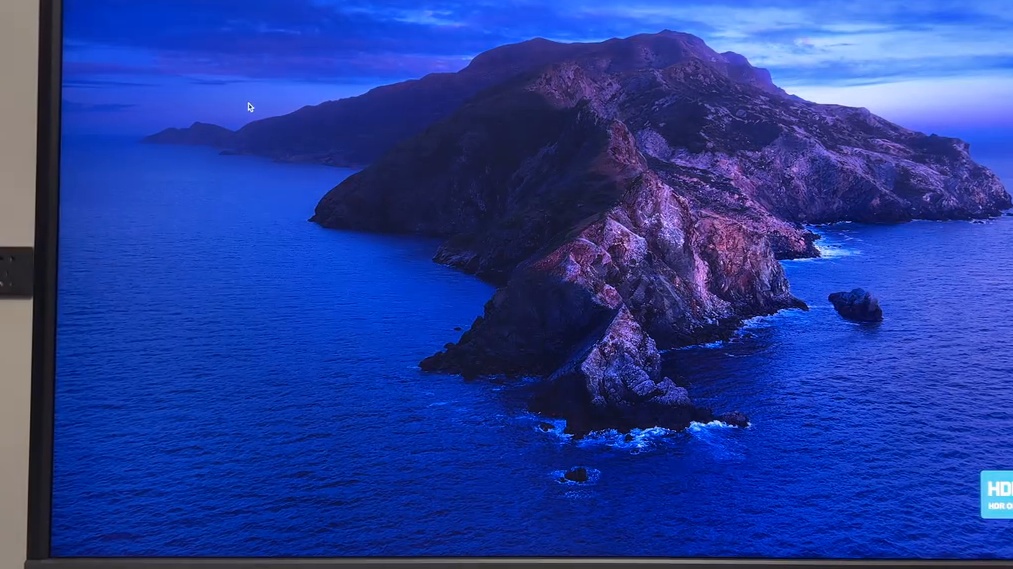The image size is (1013, 569).
Task: Click the distant headland on the left horizon
Action: pyautogui.click(x=190, y=133)
